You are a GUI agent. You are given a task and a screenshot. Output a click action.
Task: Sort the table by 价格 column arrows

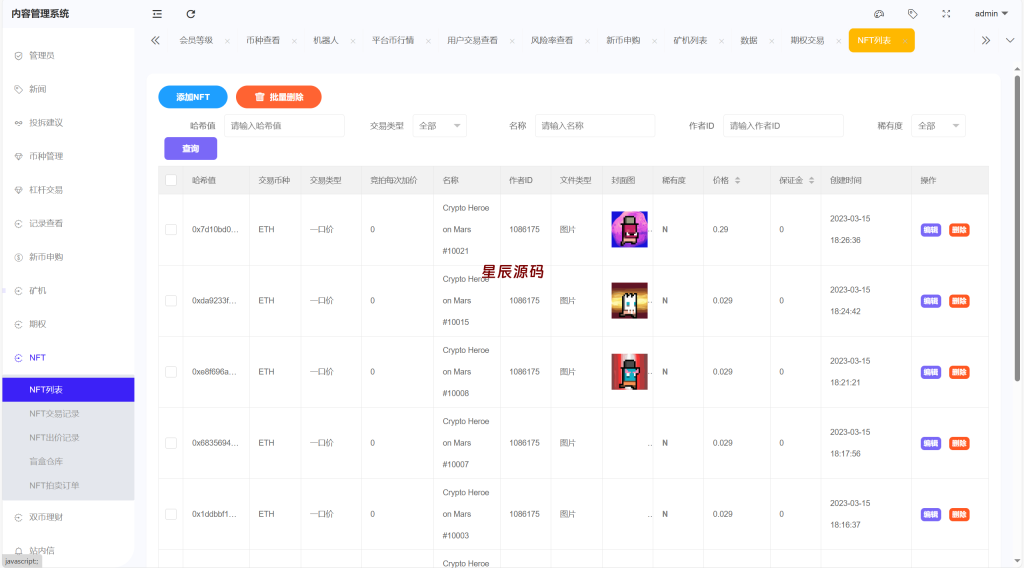[x=737, y=180]
